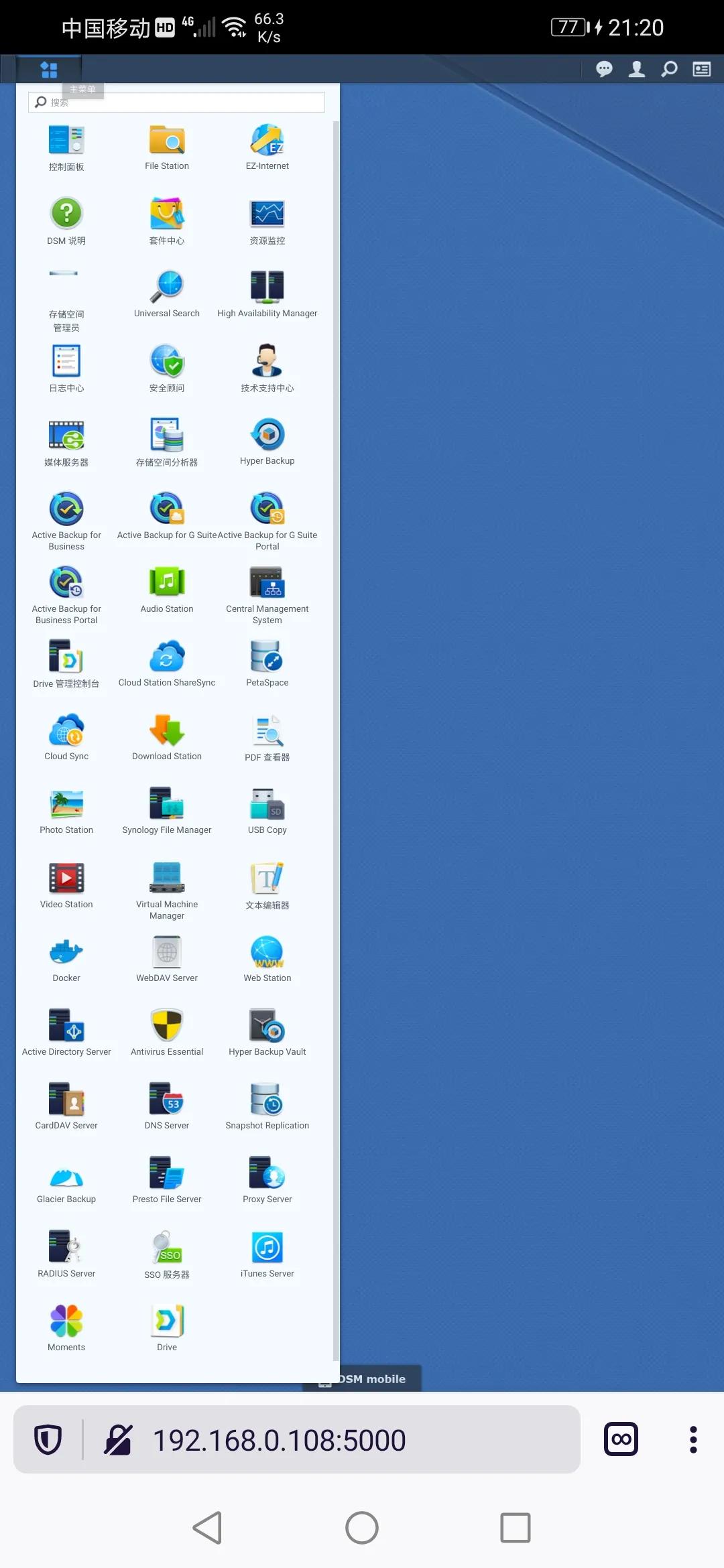Screen dimensions: 724x1568
Task: Open Media Server (媒体服务器)
Action: click(66, 443)
